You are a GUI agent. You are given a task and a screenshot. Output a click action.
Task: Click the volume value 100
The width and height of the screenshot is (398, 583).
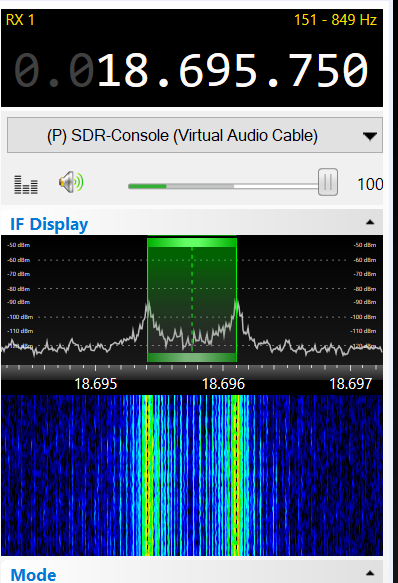[370, 184]
